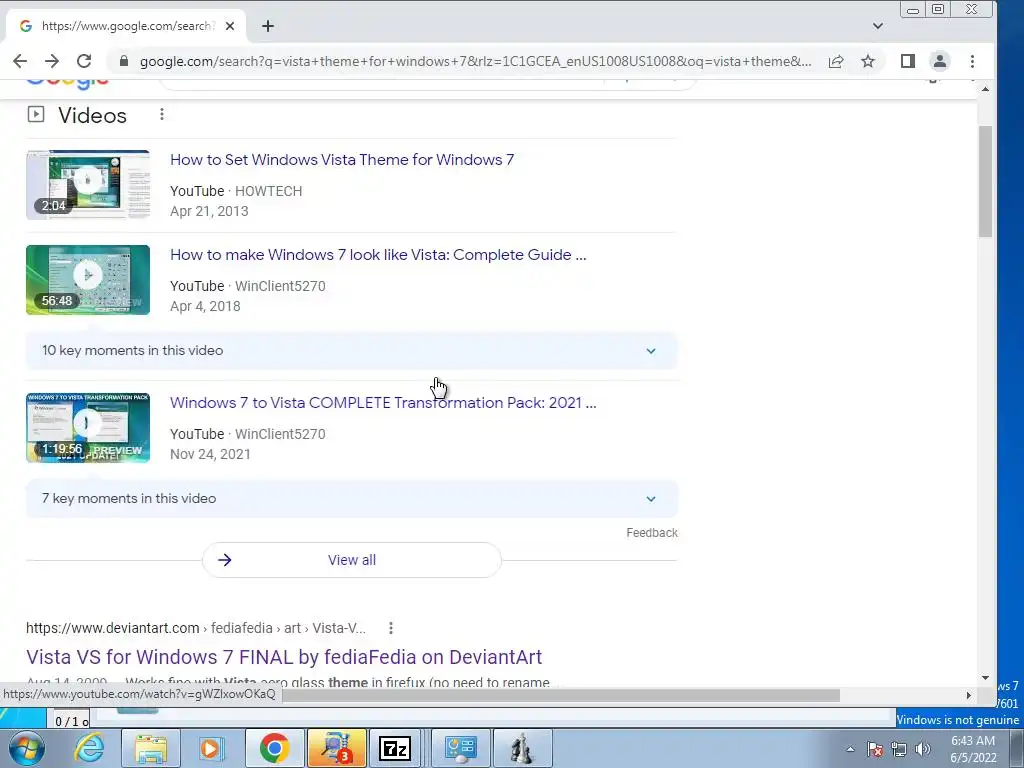The height and width of the screenshot is (768, 1024).
Task: Click the network tray icon
Action: [899, 749]
